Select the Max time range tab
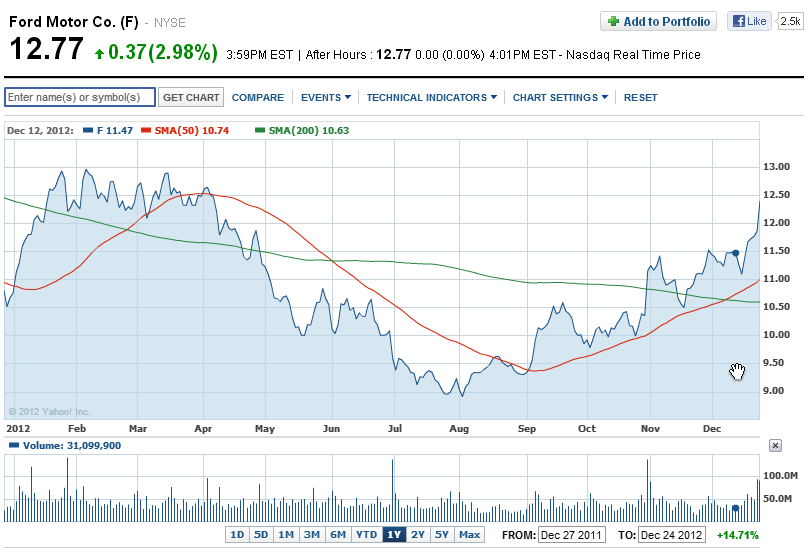 [470, 535]
